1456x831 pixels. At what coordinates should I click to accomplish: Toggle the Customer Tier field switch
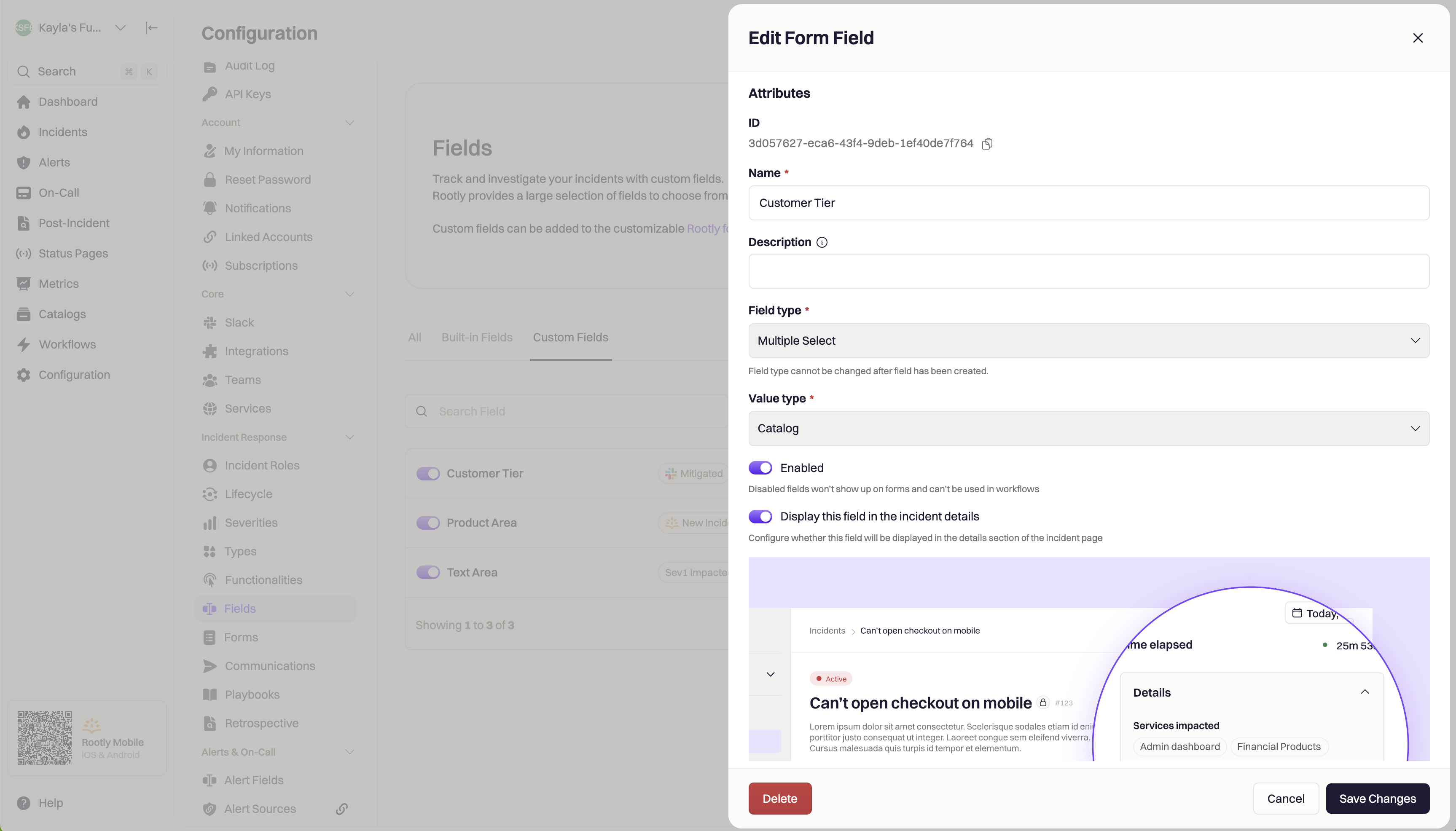click(428, 474)
